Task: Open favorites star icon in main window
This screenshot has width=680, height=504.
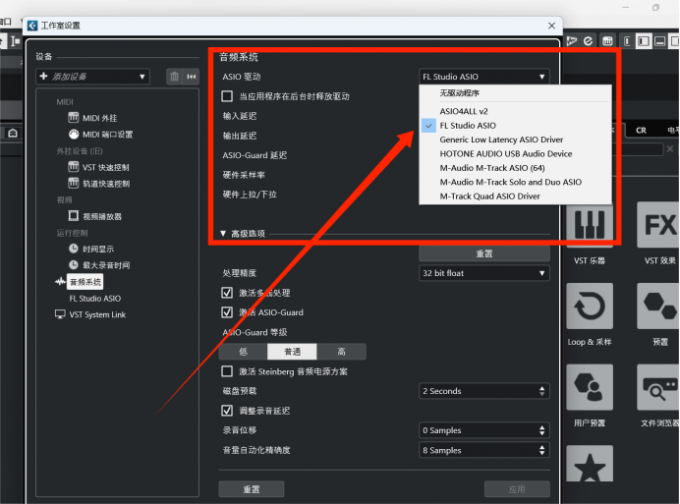Action: click(x=589, y=464)
